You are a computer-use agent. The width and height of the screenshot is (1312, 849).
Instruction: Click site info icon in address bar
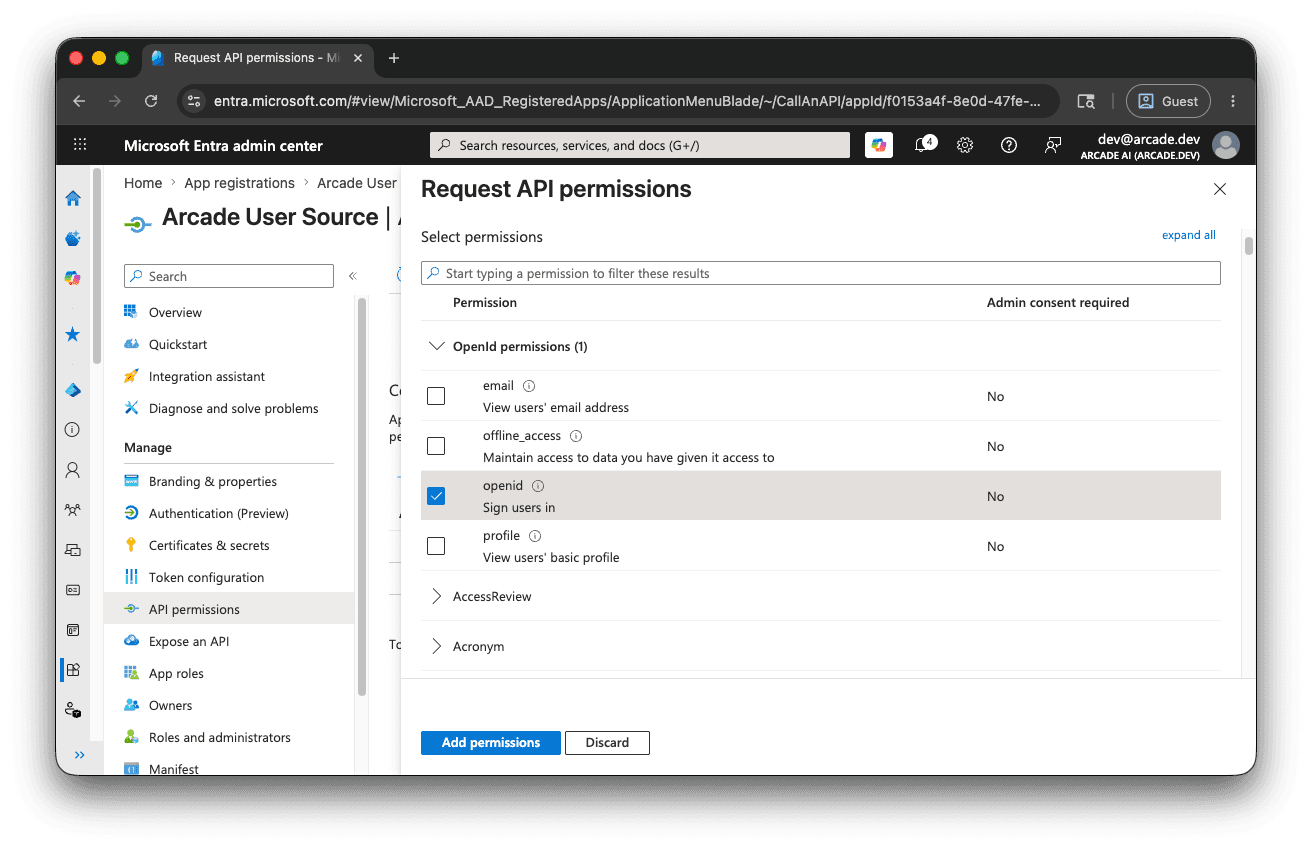pos(195,101)
